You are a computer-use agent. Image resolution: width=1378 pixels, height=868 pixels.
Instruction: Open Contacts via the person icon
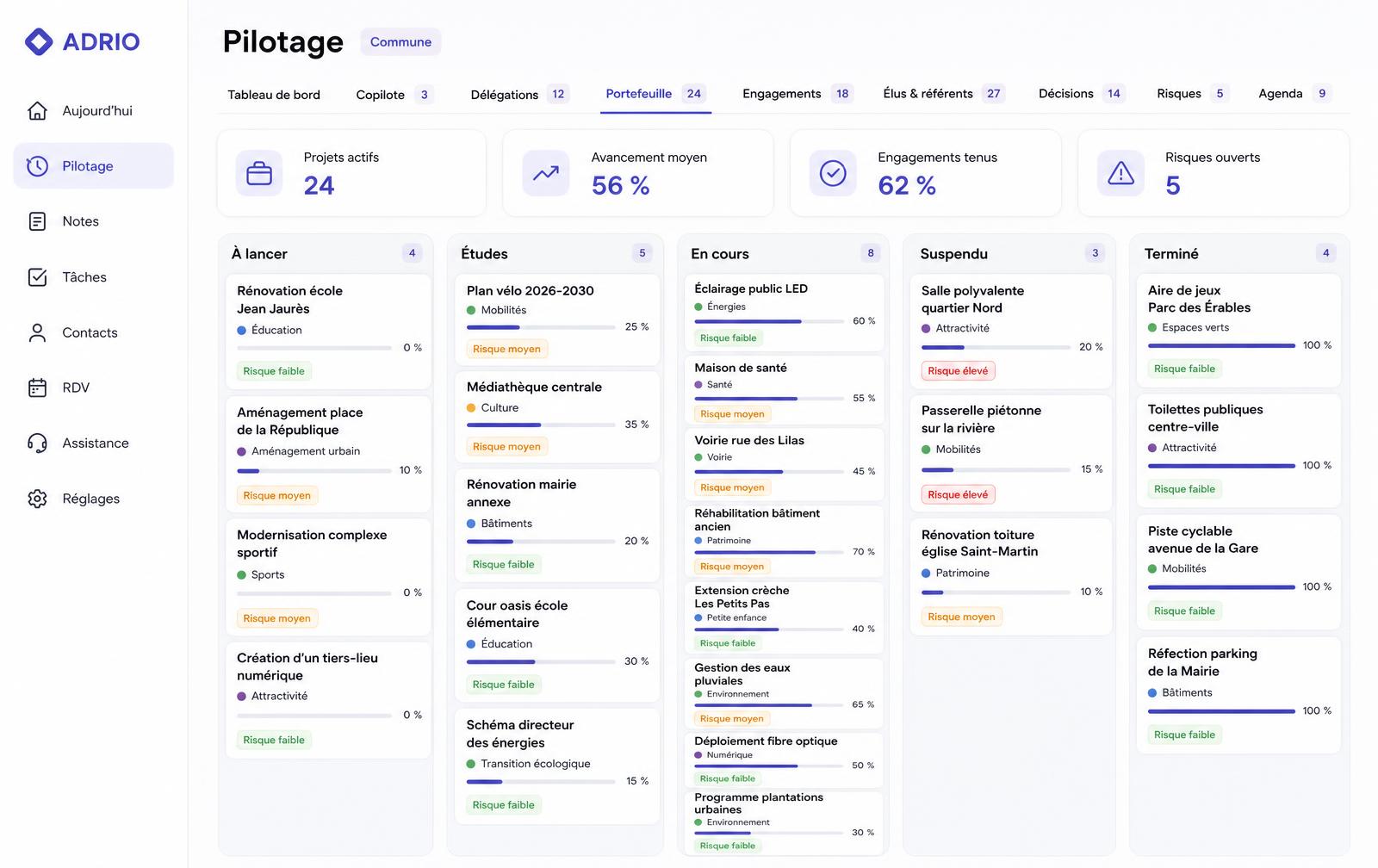click(x=37, y=332)
